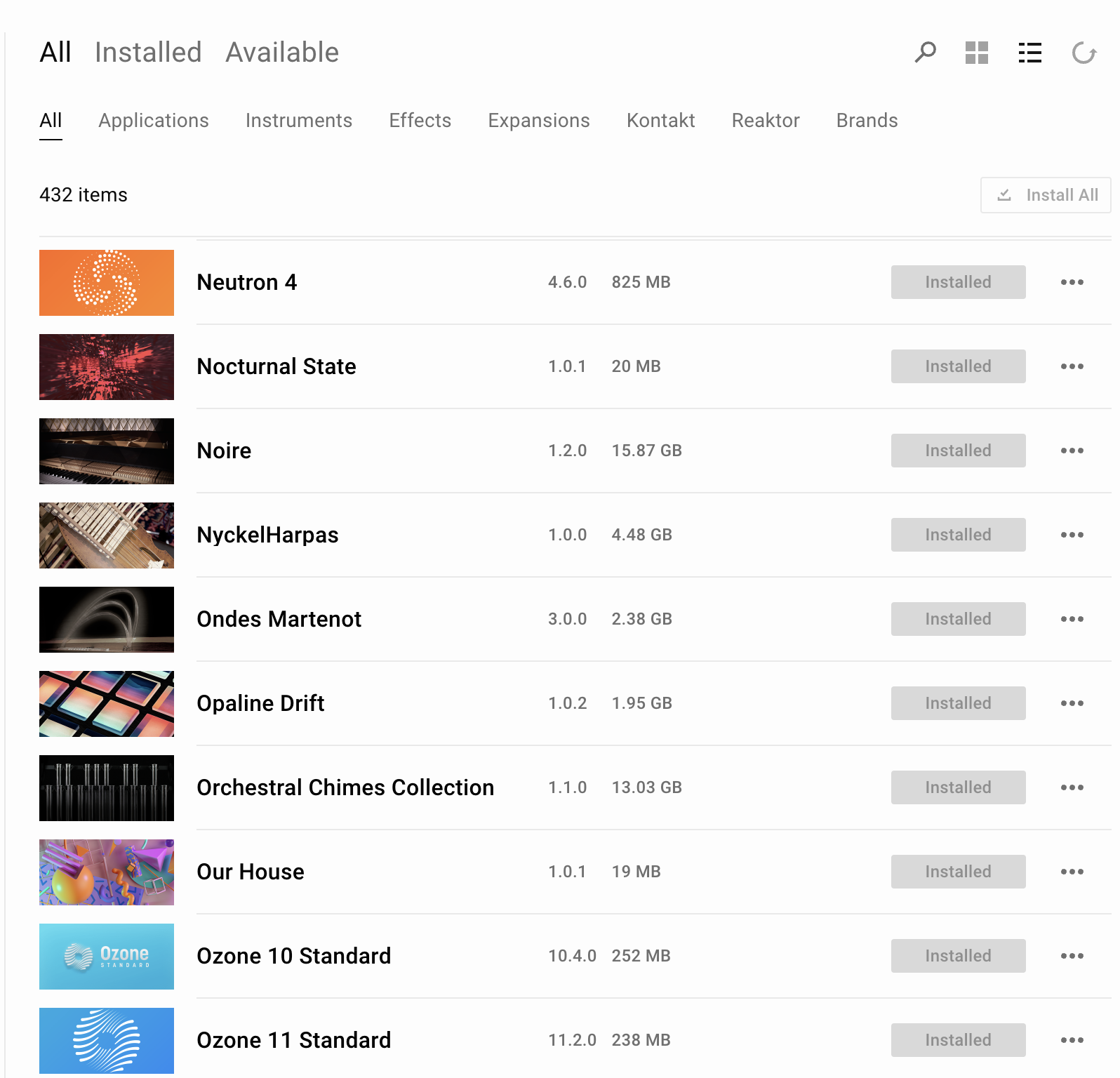Filter by Instruments category

[x=299, y=121]
